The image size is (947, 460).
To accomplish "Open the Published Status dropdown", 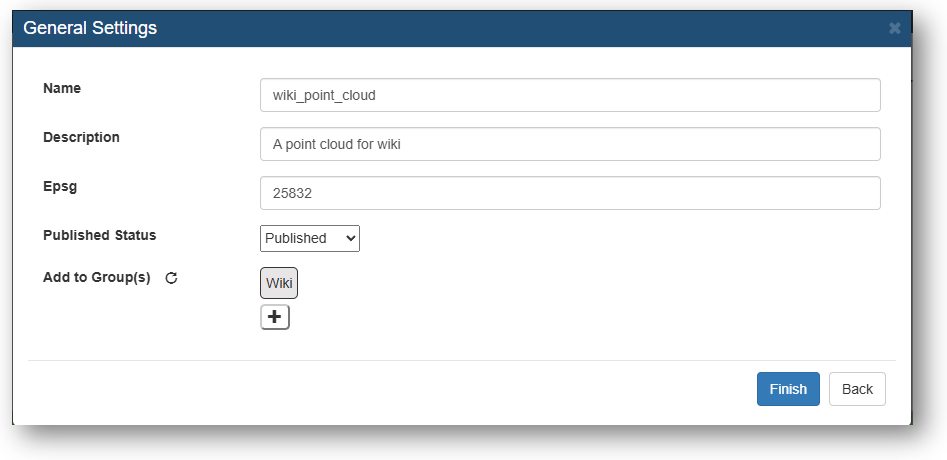I will click(310, 238).
